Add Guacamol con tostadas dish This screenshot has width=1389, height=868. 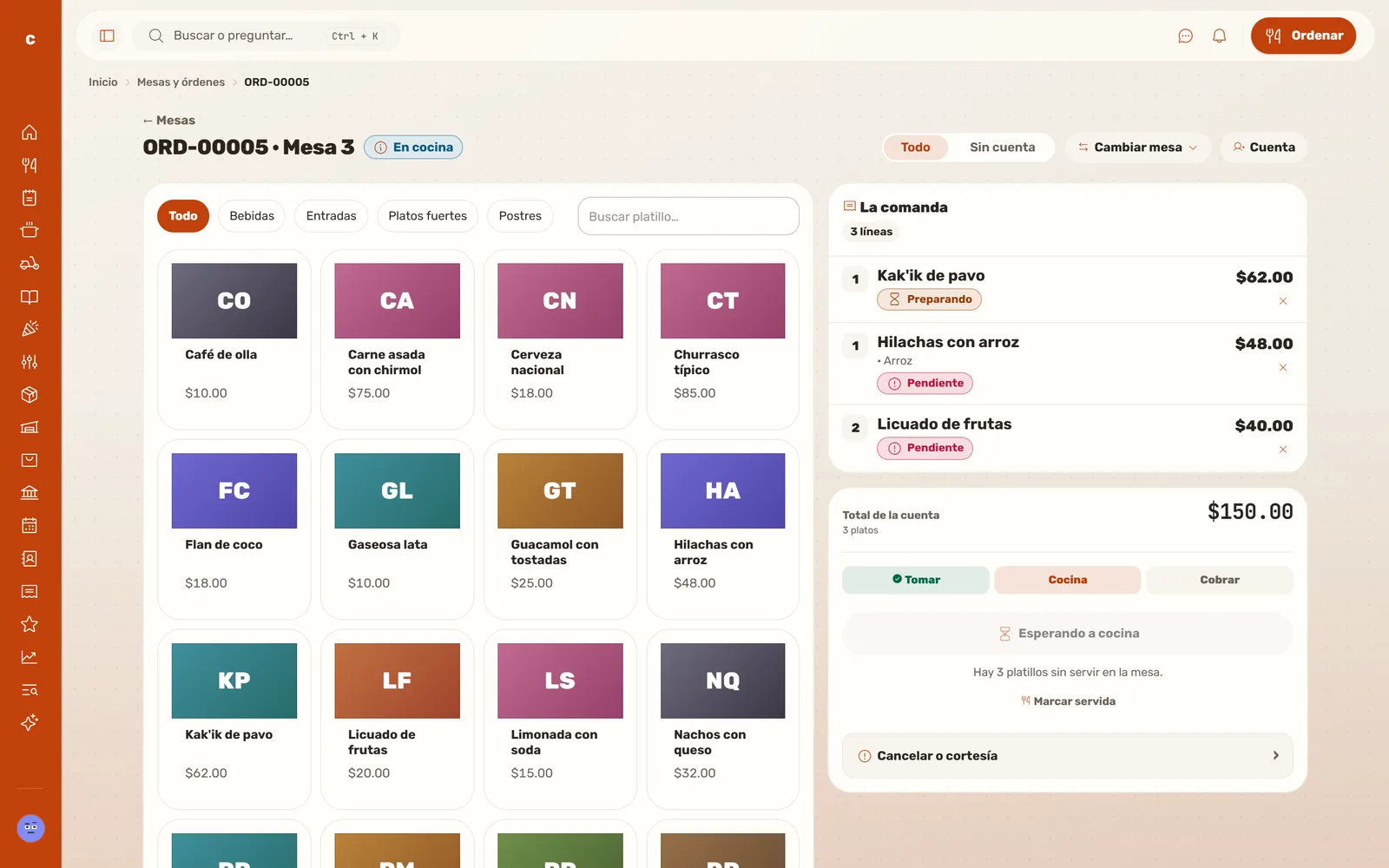(560, 529)
